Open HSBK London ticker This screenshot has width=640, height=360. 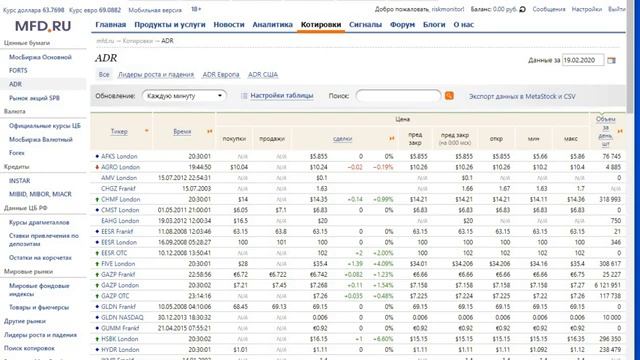click(120, 339)
